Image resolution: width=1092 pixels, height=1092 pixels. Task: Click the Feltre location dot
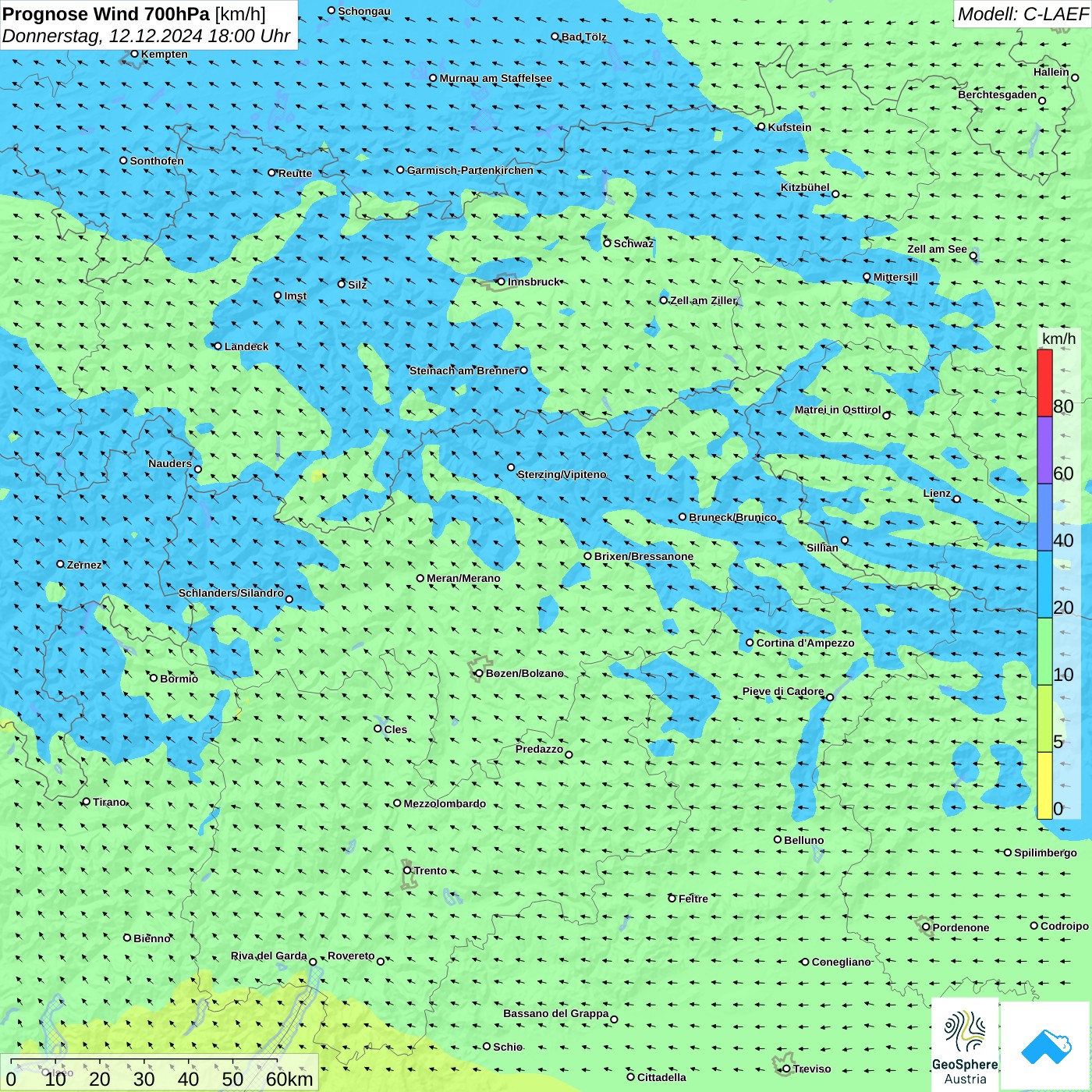coord(672,899)
